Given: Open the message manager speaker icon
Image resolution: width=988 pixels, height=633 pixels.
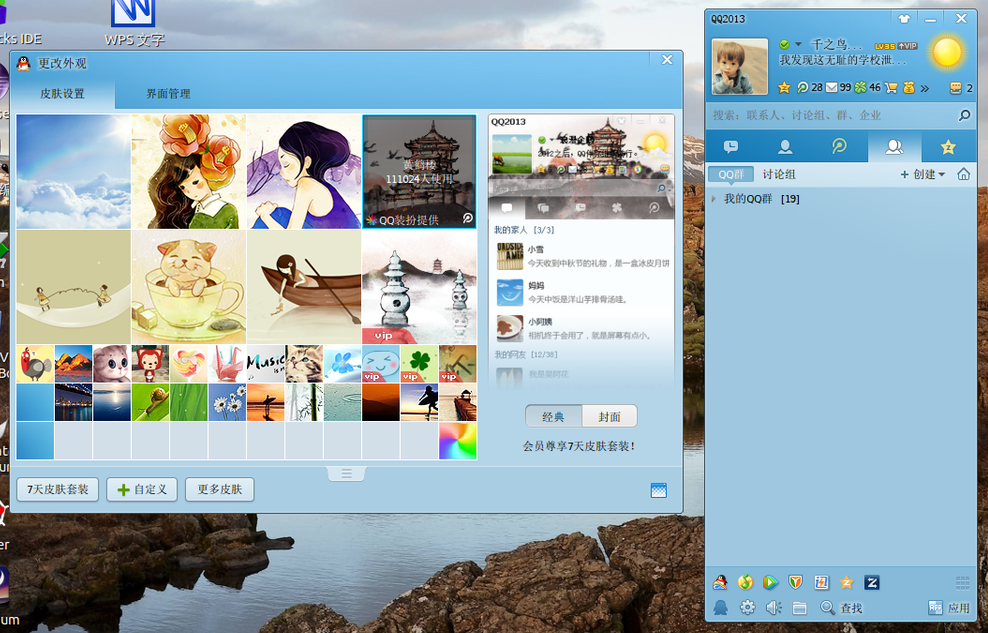Looking at the screenshot, I should point(773,607).
